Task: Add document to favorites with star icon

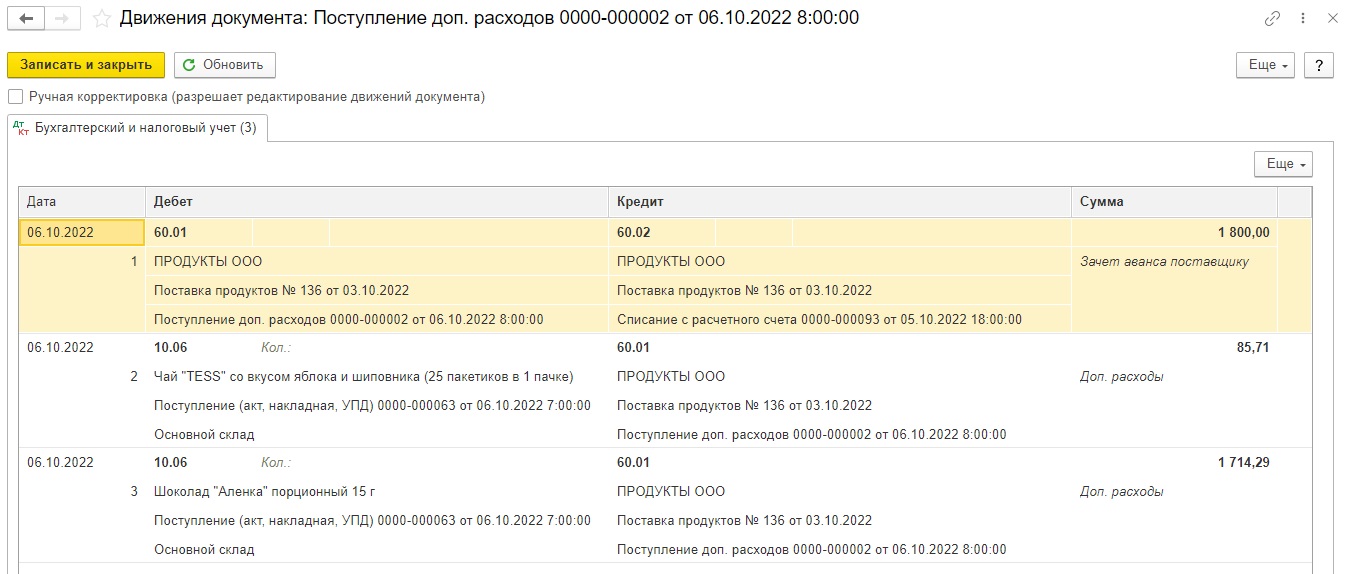Action: click(x=101, y=19)
